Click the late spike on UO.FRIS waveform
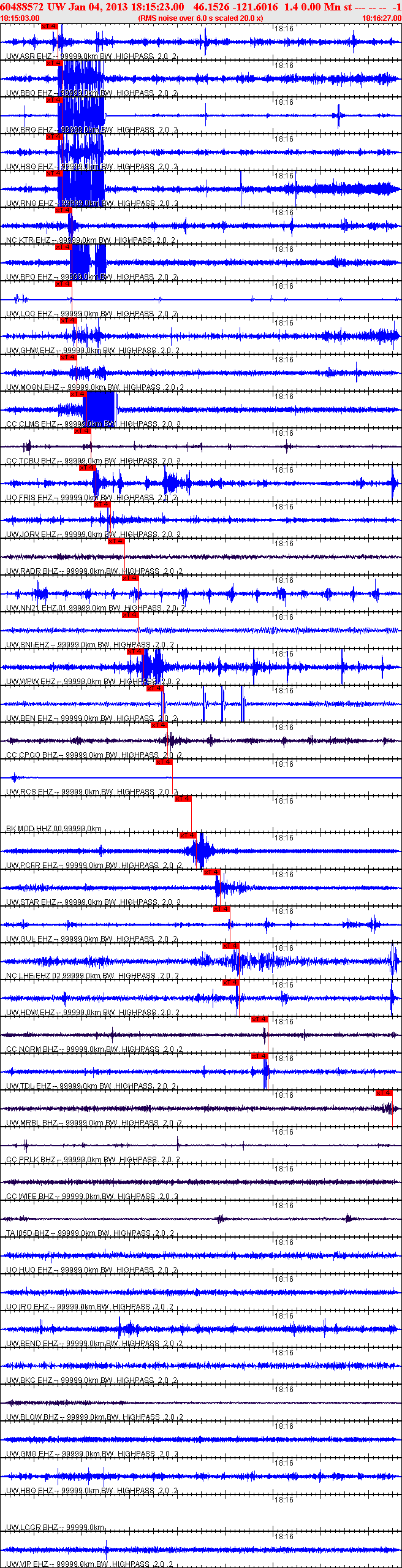Screen dimensions: 402x1568 393,483
